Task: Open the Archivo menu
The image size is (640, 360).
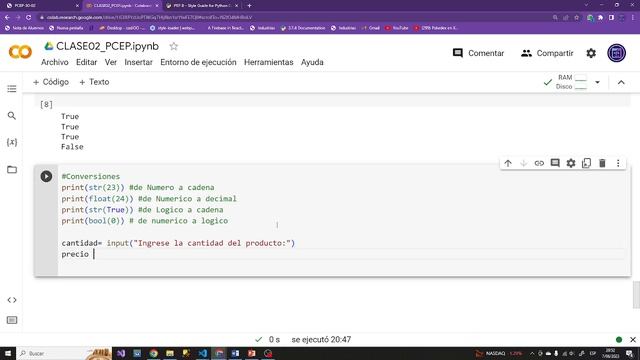Action: tap(55, 62)
